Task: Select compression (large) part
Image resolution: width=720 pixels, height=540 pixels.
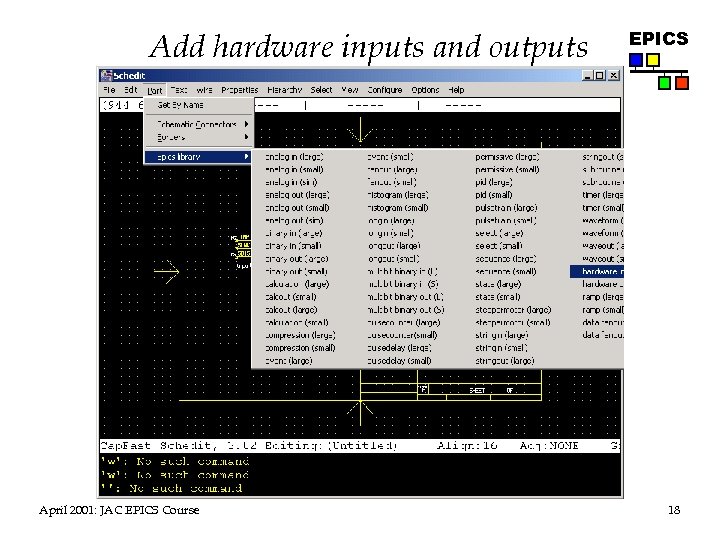Action: [x=300, y=335]
